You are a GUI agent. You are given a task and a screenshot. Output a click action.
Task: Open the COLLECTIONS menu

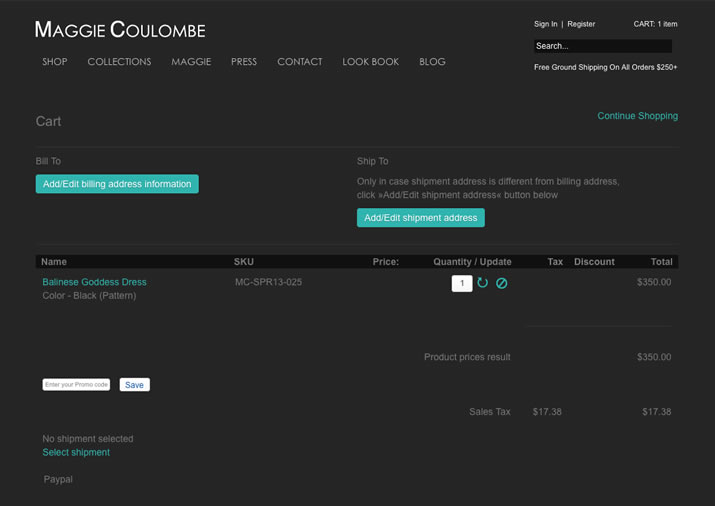coord(119,62)
